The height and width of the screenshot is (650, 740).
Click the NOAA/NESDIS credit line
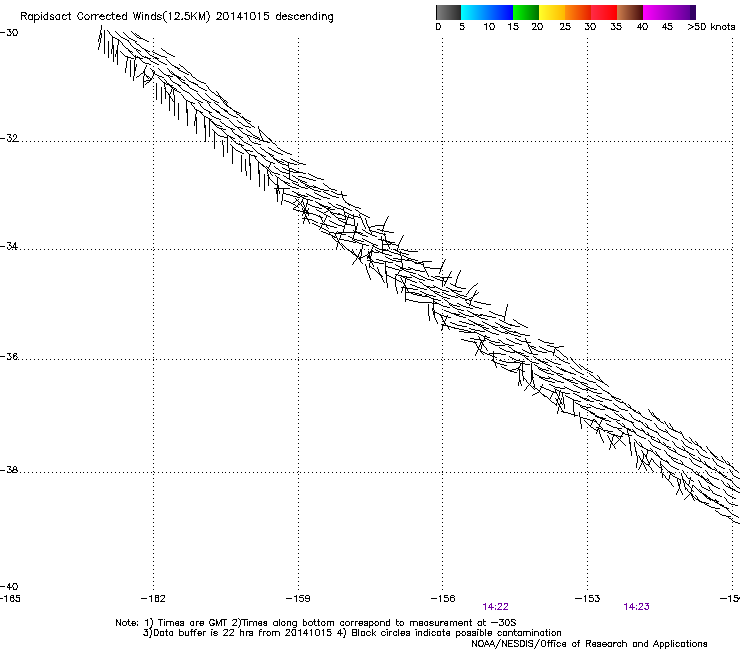tap(589, 644)
